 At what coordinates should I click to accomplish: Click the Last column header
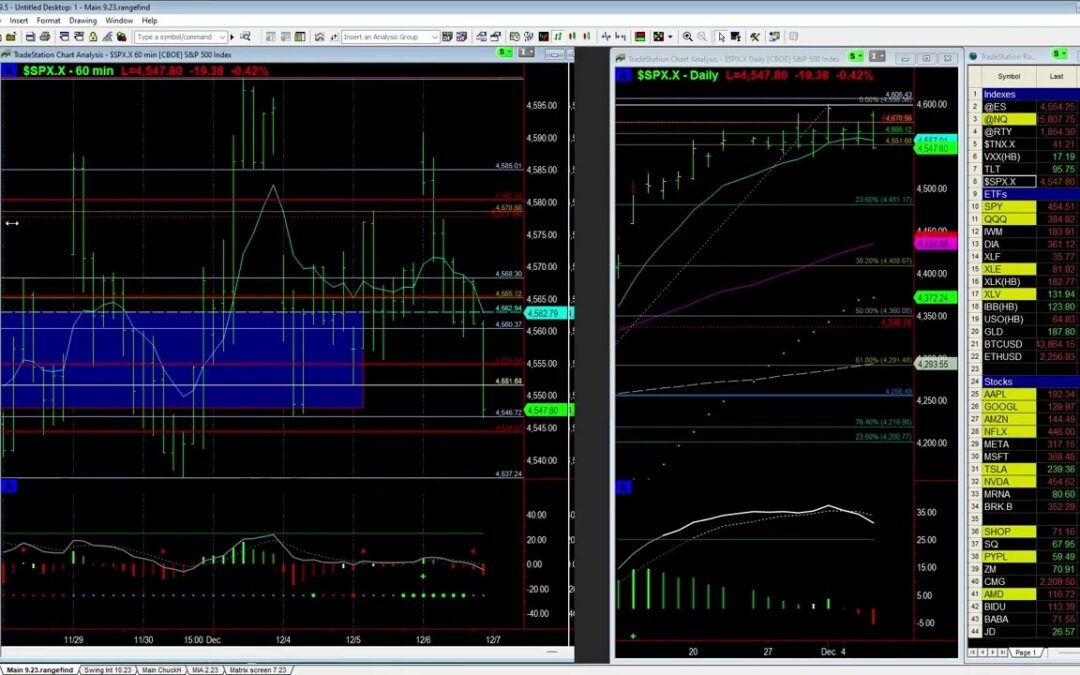click(x=1056, y=76)
